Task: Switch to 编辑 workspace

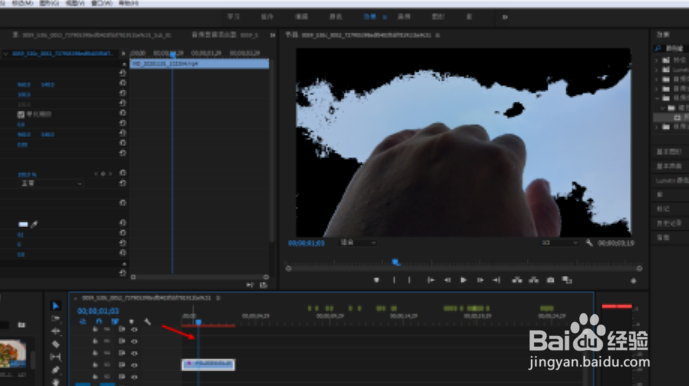Action: click(301, 17)
